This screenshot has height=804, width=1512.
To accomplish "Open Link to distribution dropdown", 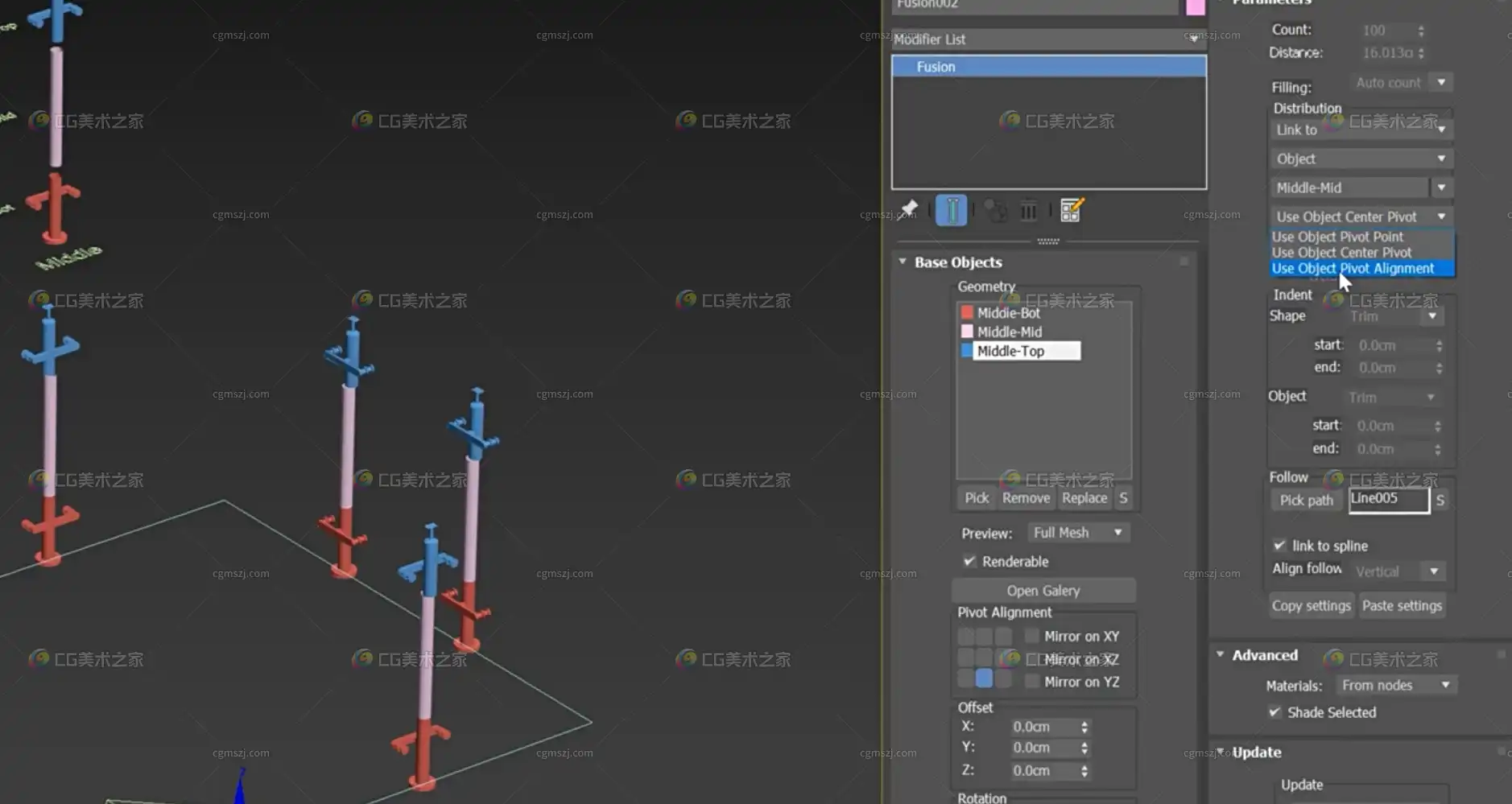I will [x=1361, y=130].
